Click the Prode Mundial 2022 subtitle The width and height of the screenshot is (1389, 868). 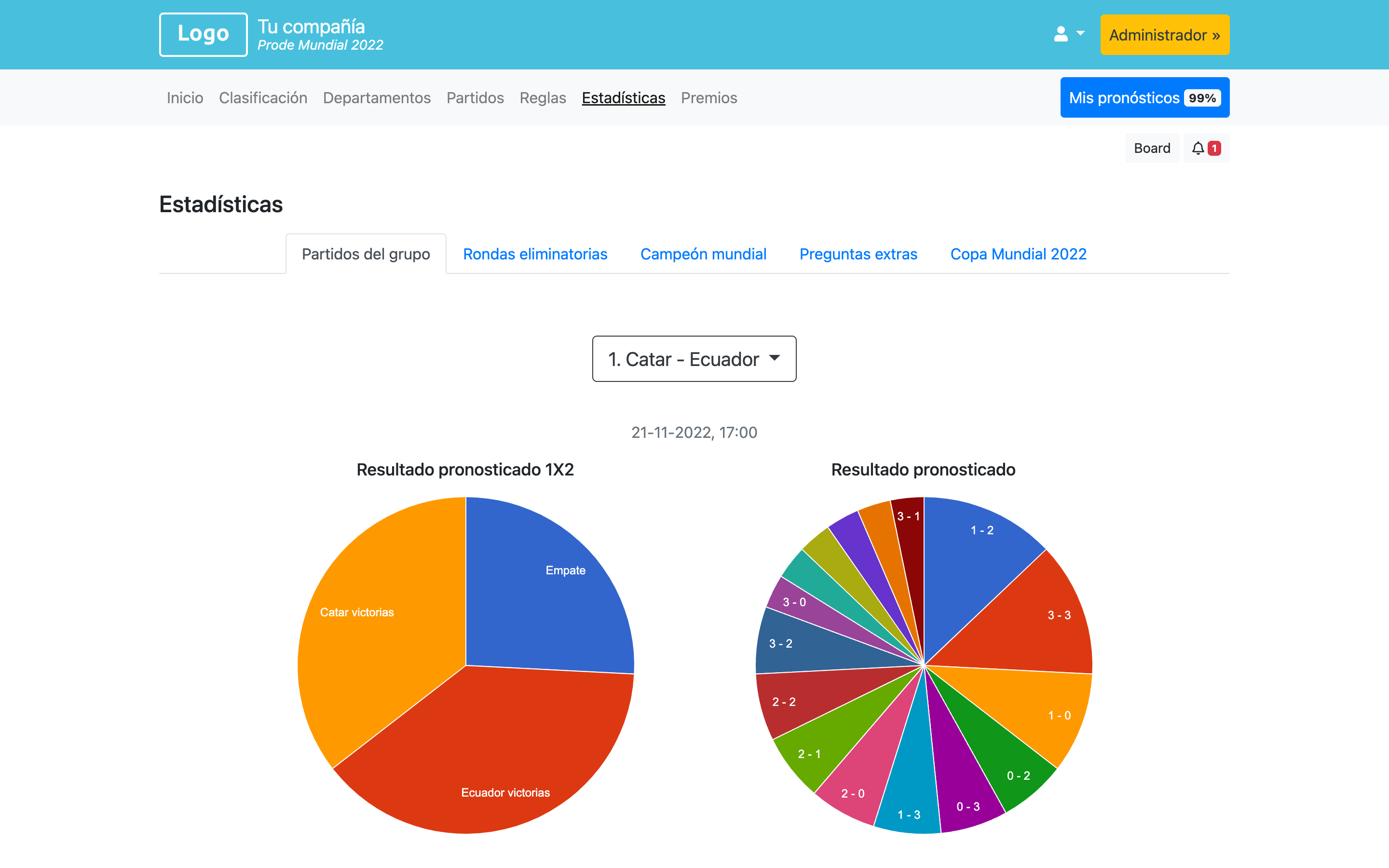tap(320, 45)
